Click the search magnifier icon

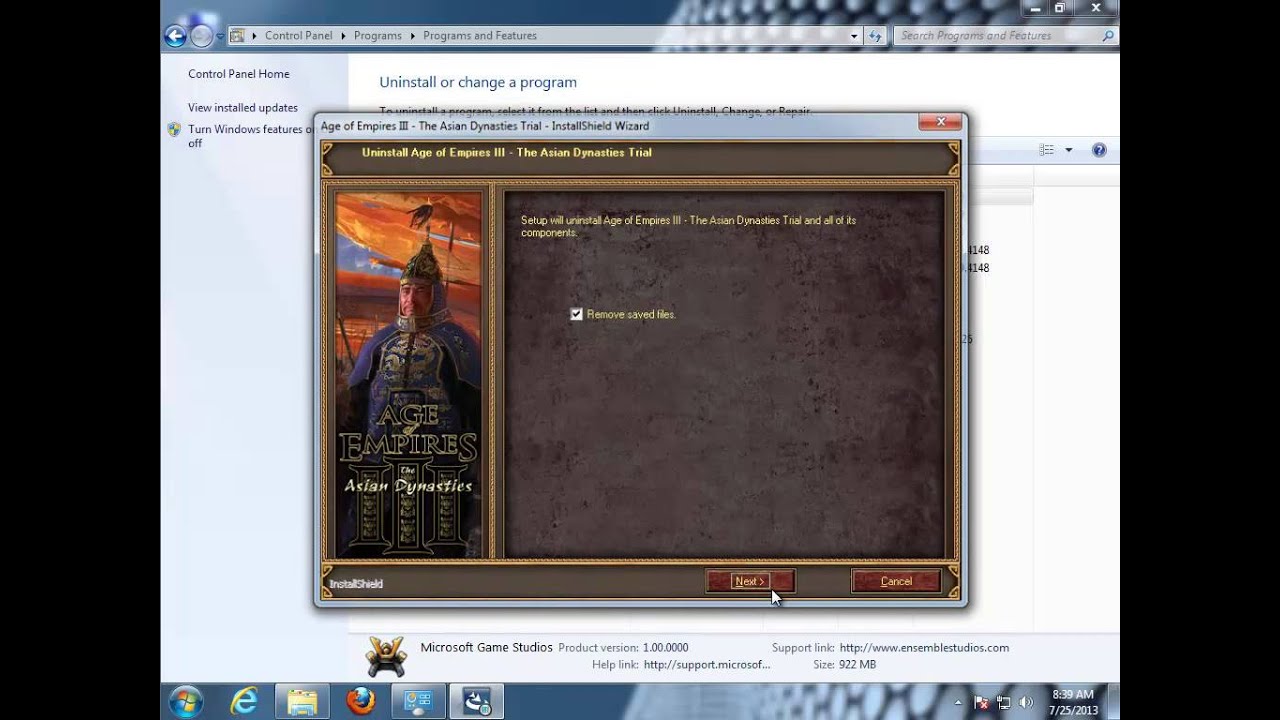1107,36
